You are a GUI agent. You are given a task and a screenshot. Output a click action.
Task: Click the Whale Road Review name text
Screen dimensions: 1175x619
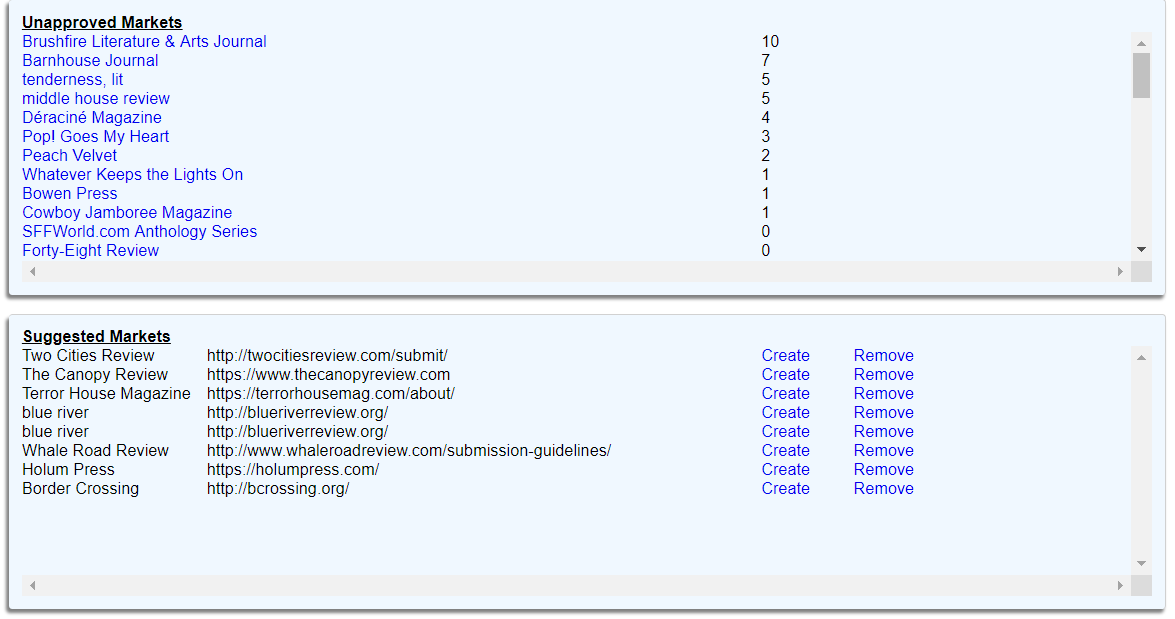95,450
